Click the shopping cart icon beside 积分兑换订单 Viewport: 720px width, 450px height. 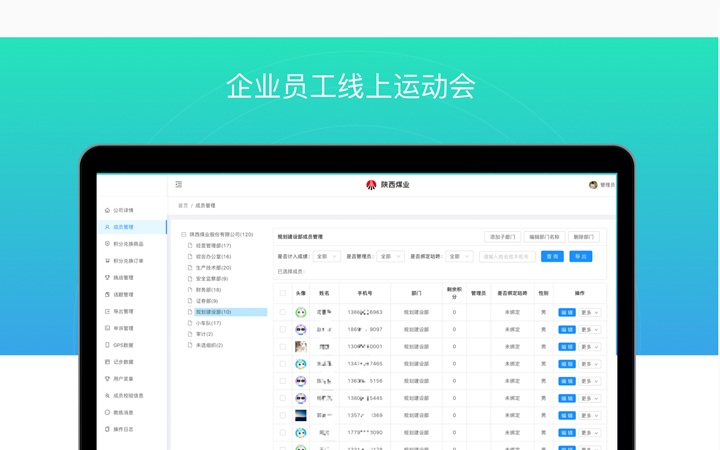(107, 261)
